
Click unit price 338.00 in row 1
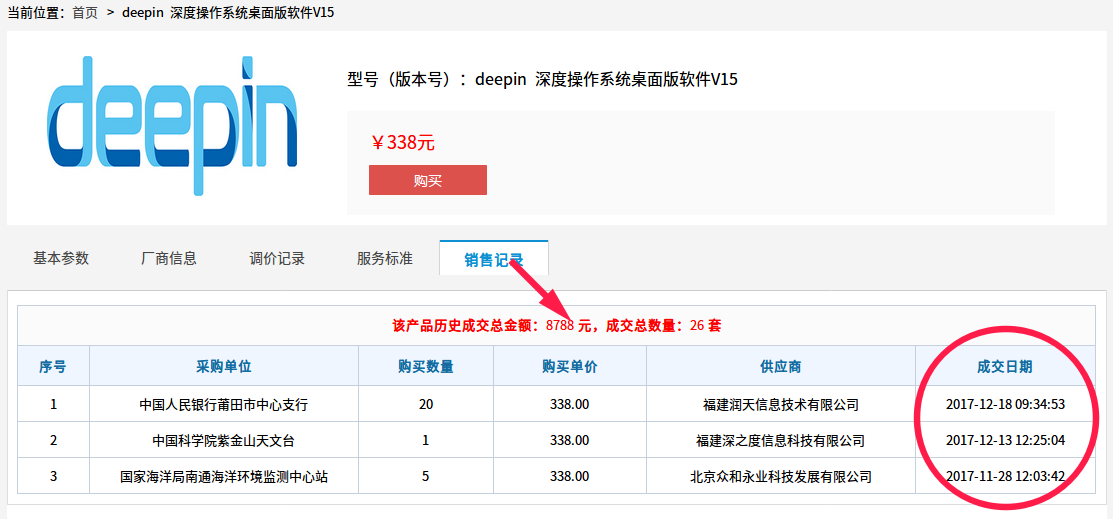tap(569, 405)
